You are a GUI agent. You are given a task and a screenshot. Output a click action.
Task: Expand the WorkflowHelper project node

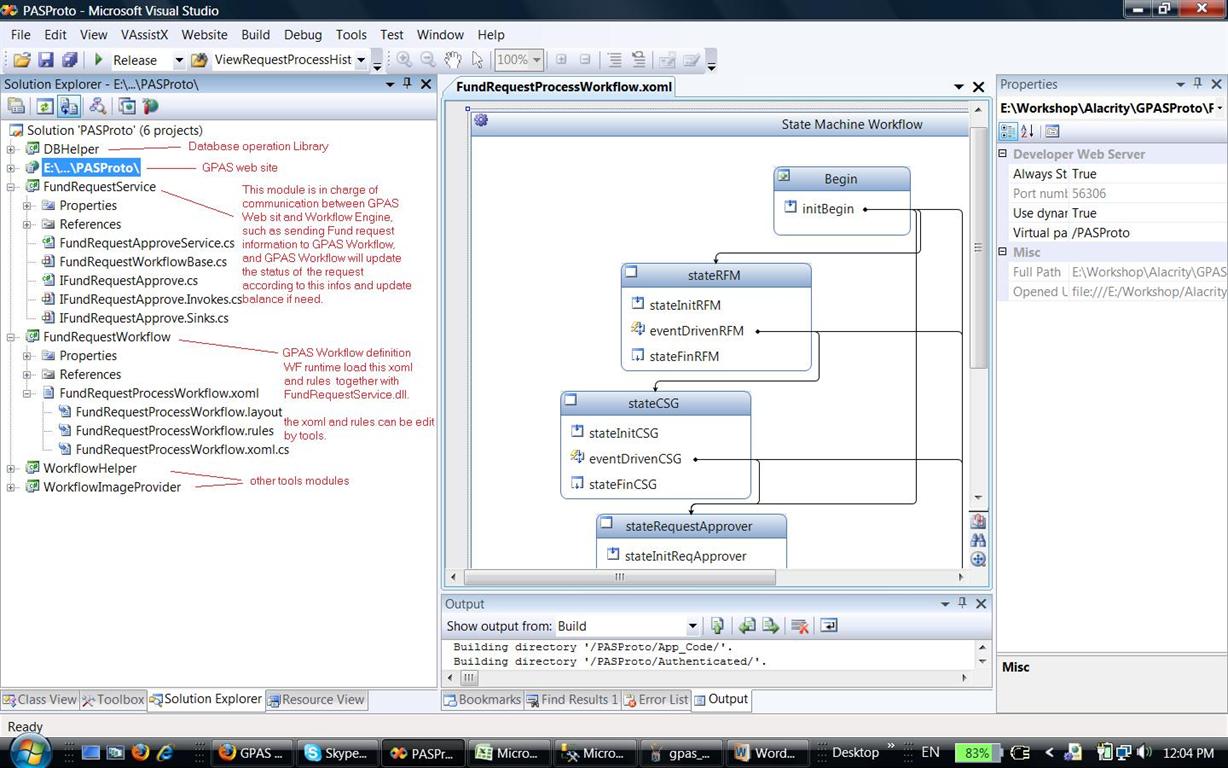point(12,468)
